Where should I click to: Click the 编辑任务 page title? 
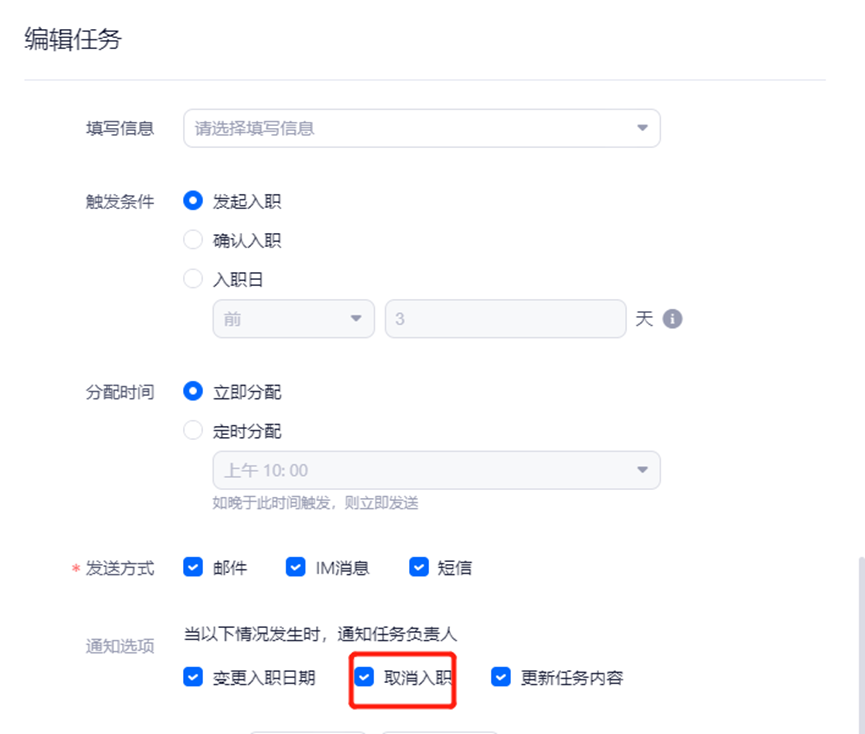pyautogui.click(x=73, y=39)
